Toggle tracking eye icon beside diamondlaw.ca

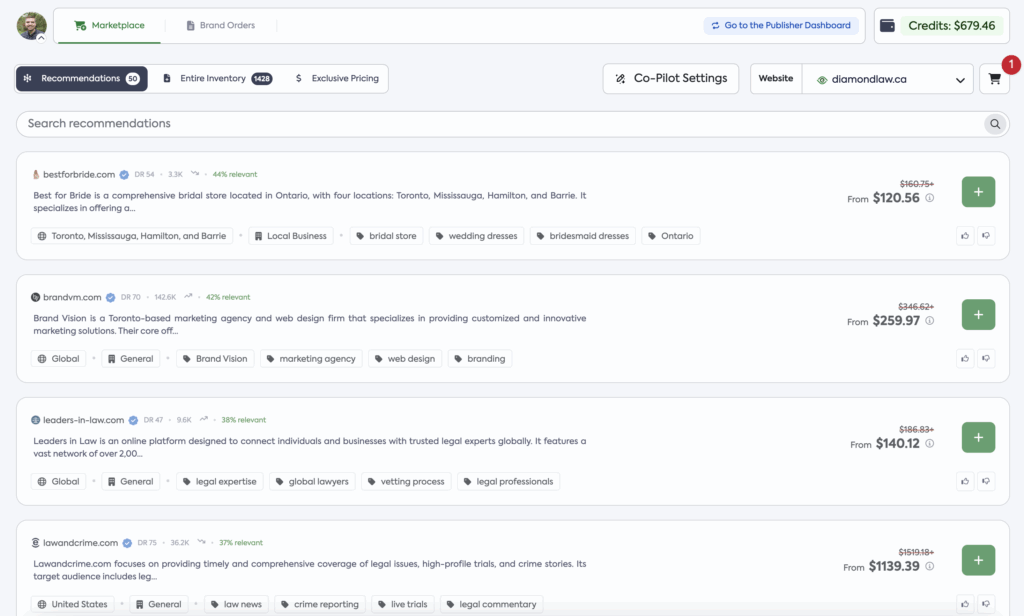[x=822, y=80]
